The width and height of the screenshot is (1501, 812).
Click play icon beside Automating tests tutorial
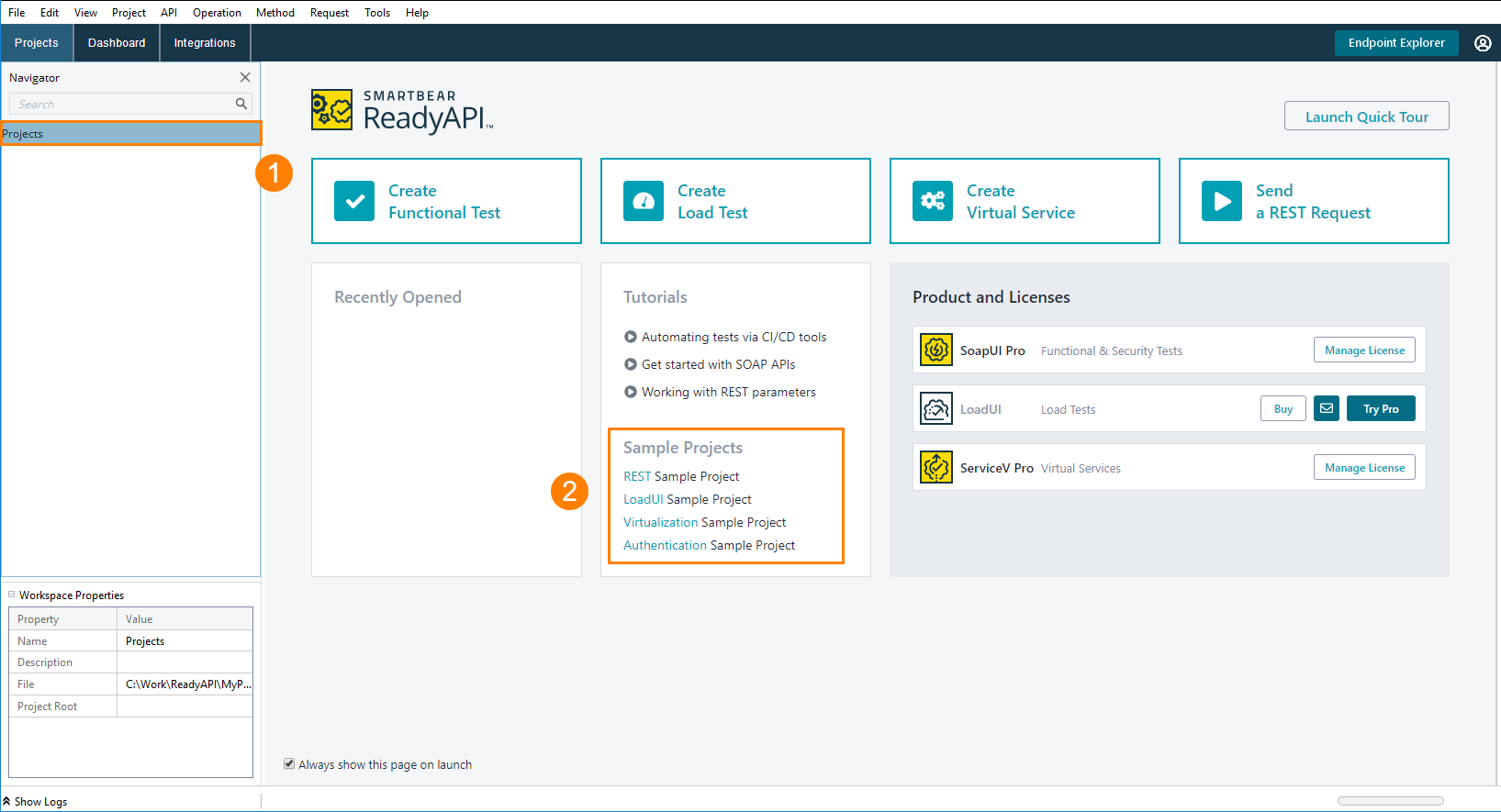click(631, 337)
